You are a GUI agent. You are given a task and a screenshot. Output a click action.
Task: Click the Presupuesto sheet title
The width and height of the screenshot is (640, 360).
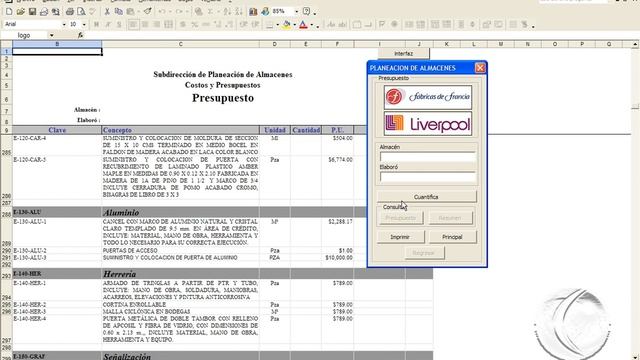coord(223,98)
